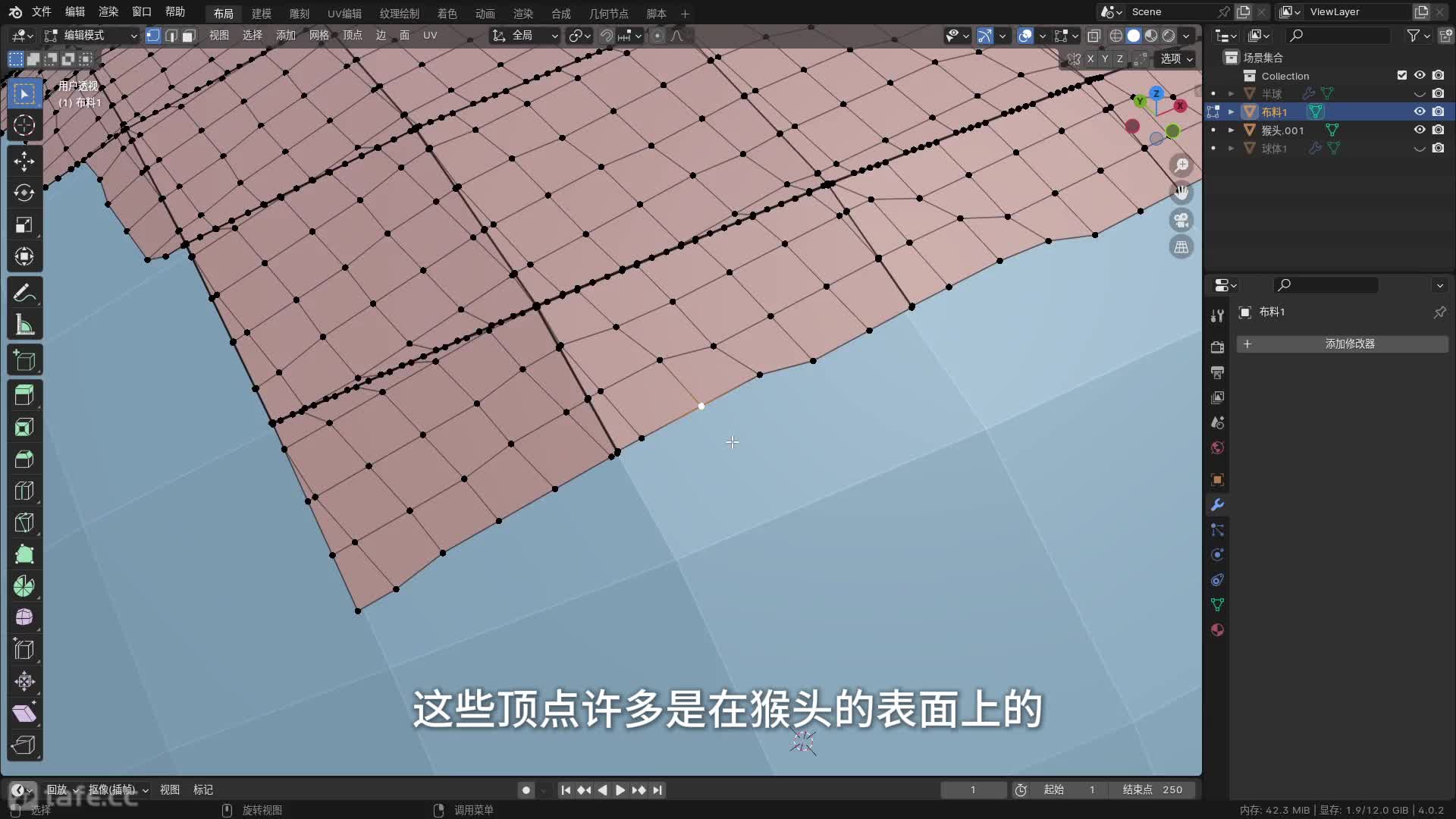Activate the 3D Cursor tool
The height and width of the screenshot is (819, 1456).
[x=24, y=125]
